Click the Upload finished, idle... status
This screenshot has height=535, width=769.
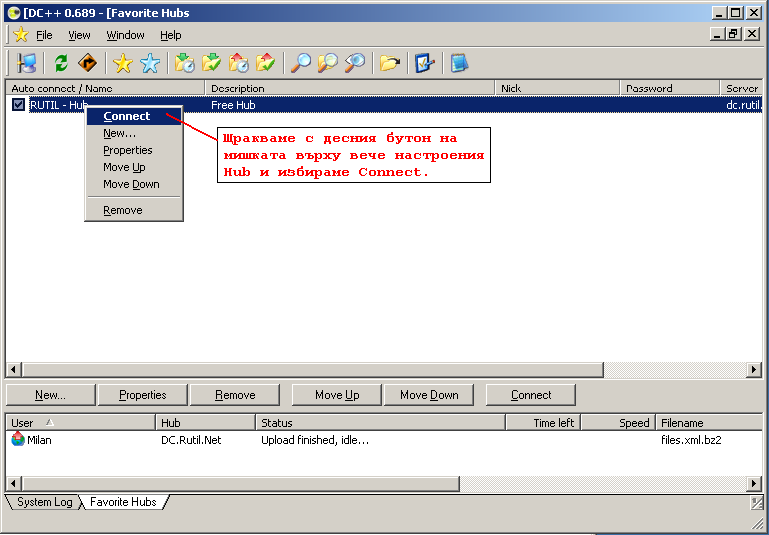point(315,440)
